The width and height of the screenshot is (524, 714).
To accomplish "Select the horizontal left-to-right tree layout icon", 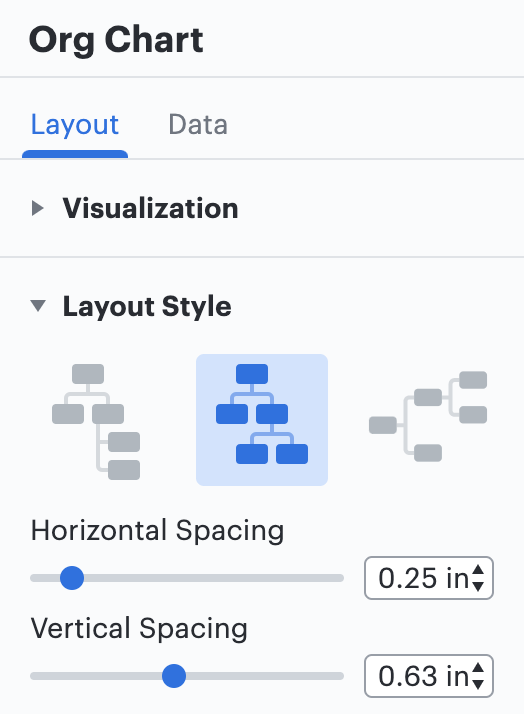I will [428, 416].
